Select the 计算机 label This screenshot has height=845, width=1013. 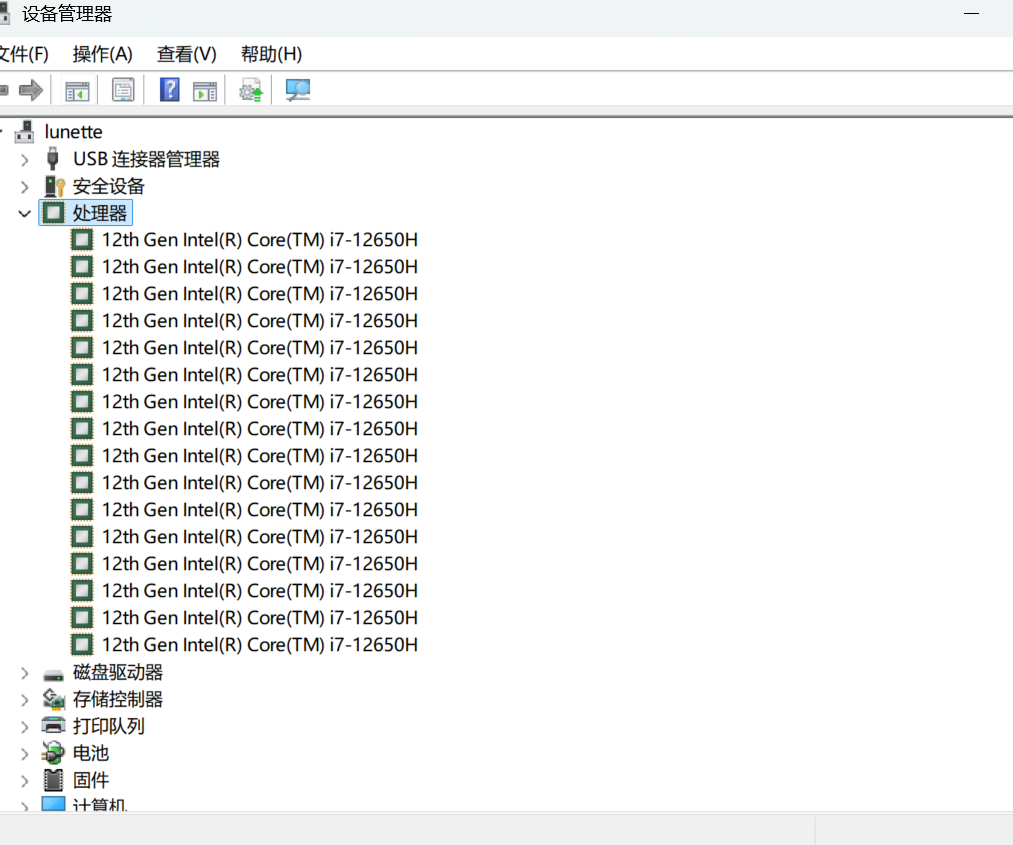(99, 804)
